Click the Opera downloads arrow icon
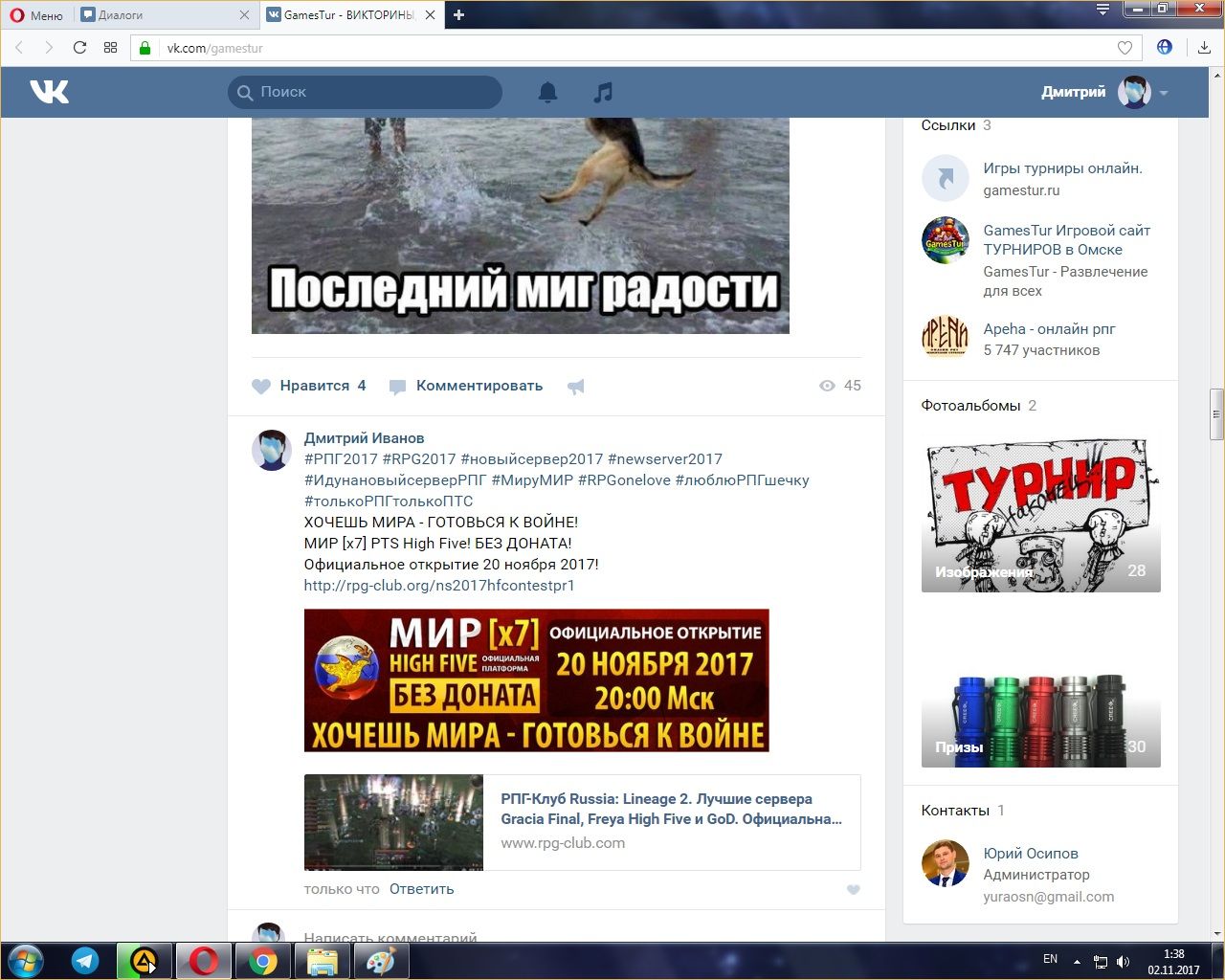The image size is (1225, 980). click(1203, 48)
